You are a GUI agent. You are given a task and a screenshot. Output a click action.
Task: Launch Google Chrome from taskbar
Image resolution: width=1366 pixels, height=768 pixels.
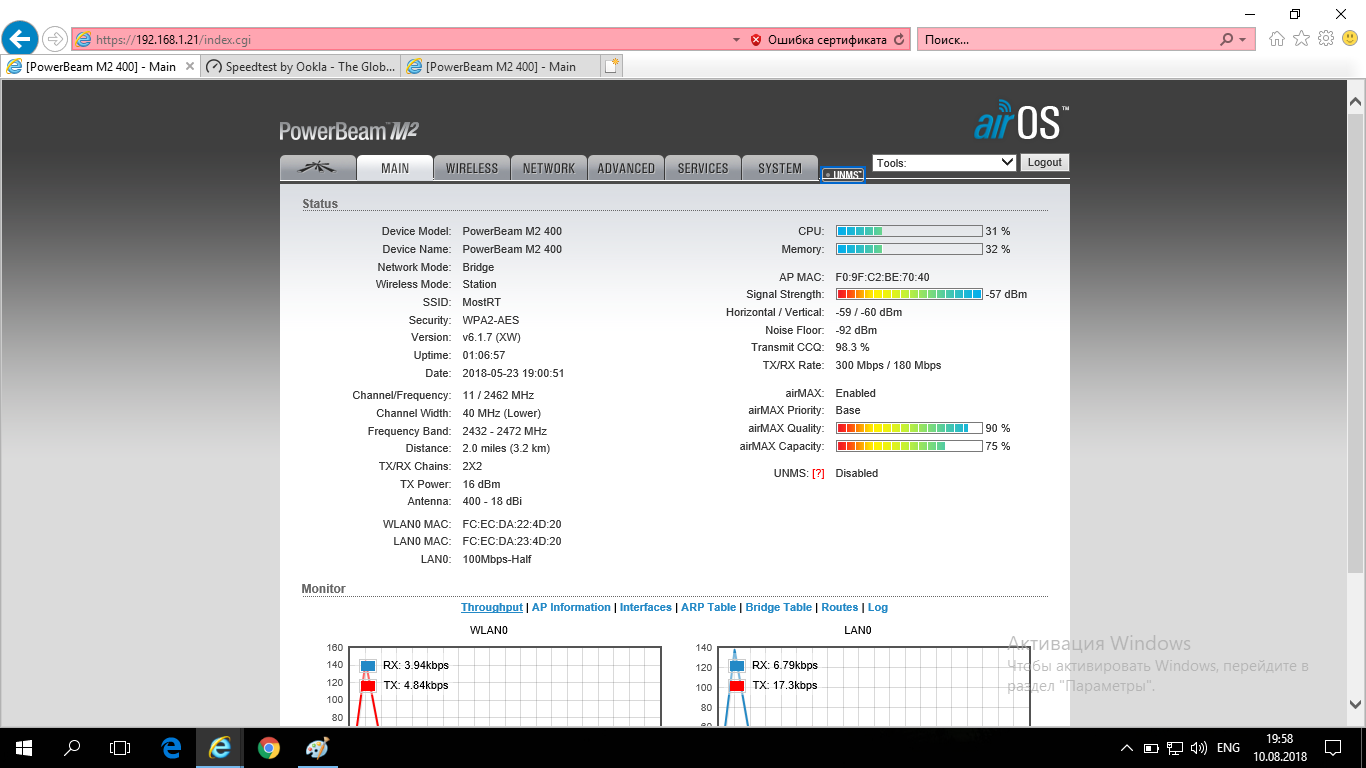point(267,747)
